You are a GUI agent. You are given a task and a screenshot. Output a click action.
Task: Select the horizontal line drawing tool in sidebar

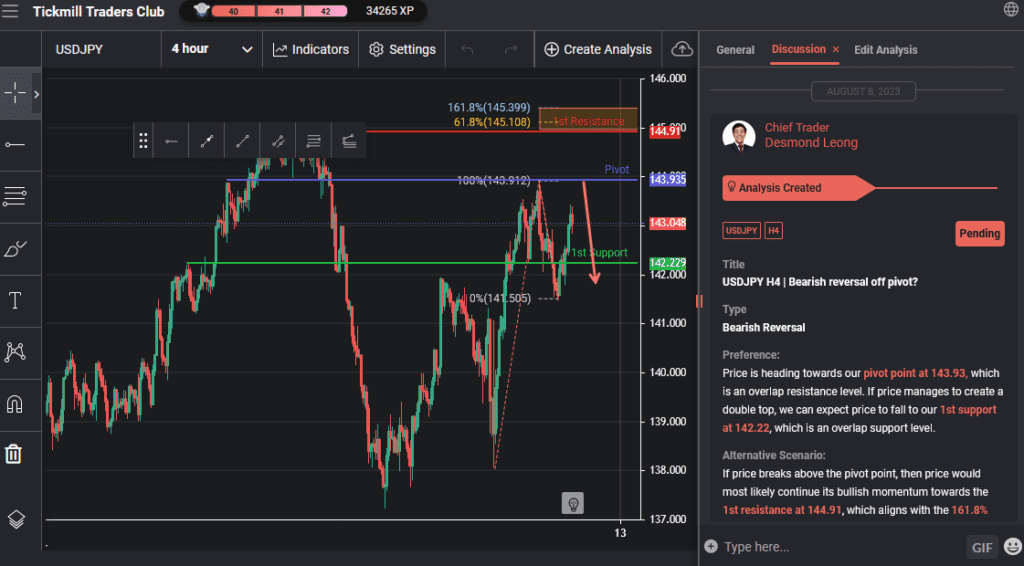15,144
